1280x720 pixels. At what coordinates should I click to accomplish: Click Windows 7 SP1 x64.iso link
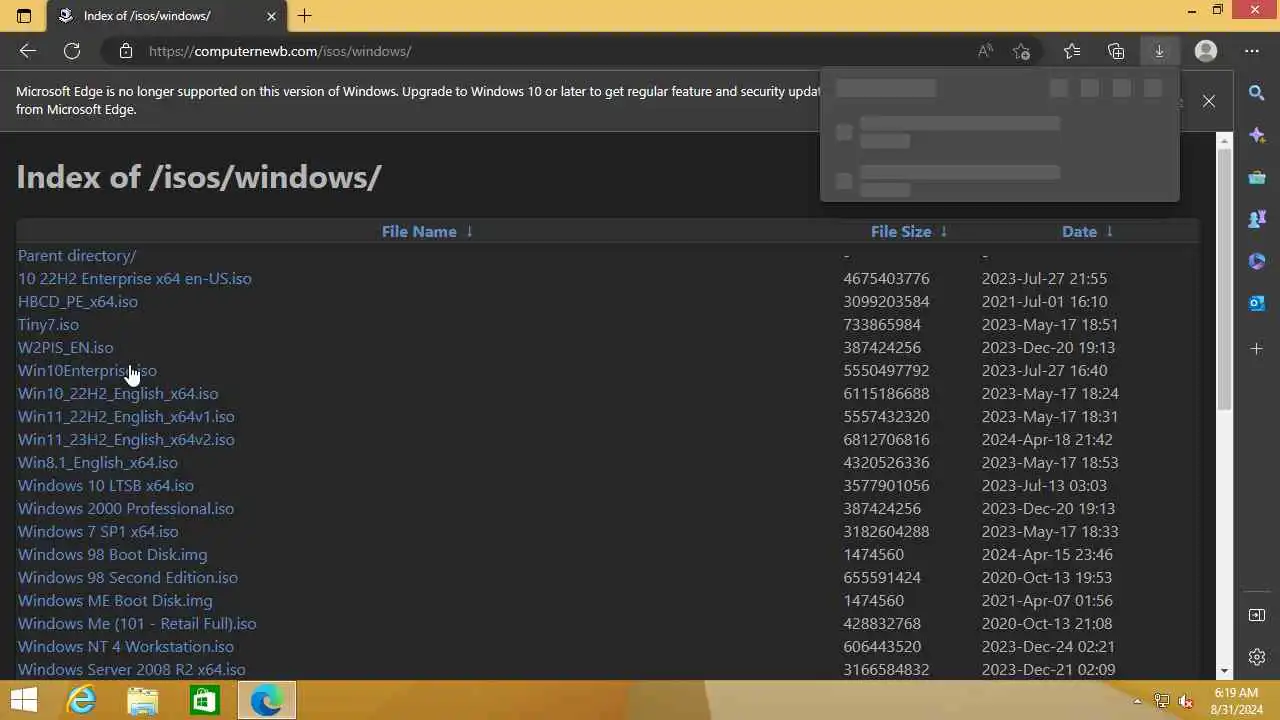point(98,531)
